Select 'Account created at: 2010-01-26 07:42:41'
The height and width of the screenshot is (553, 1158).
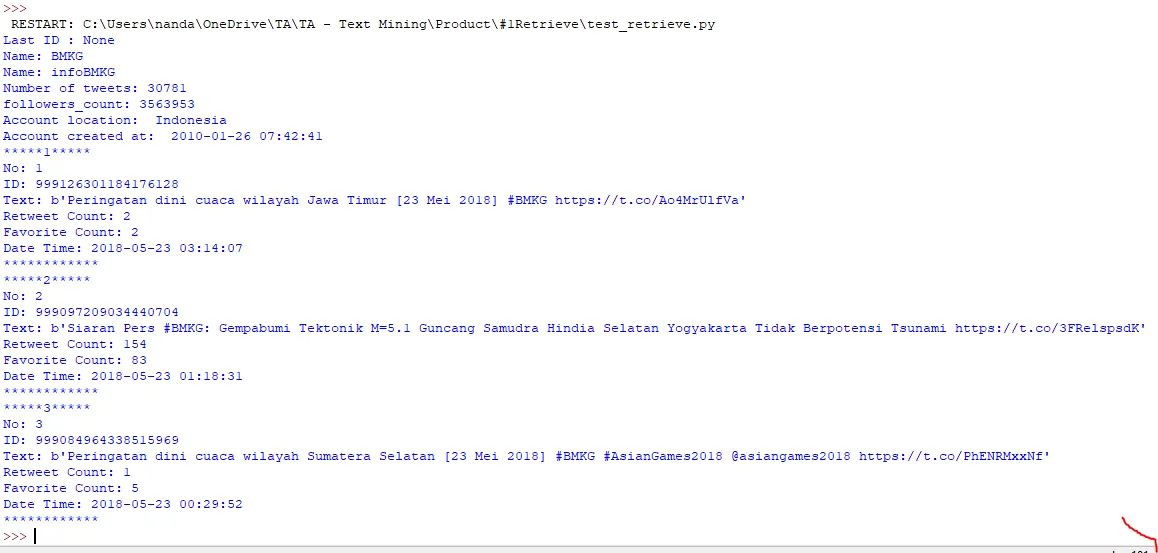click(x=162, y=137)
